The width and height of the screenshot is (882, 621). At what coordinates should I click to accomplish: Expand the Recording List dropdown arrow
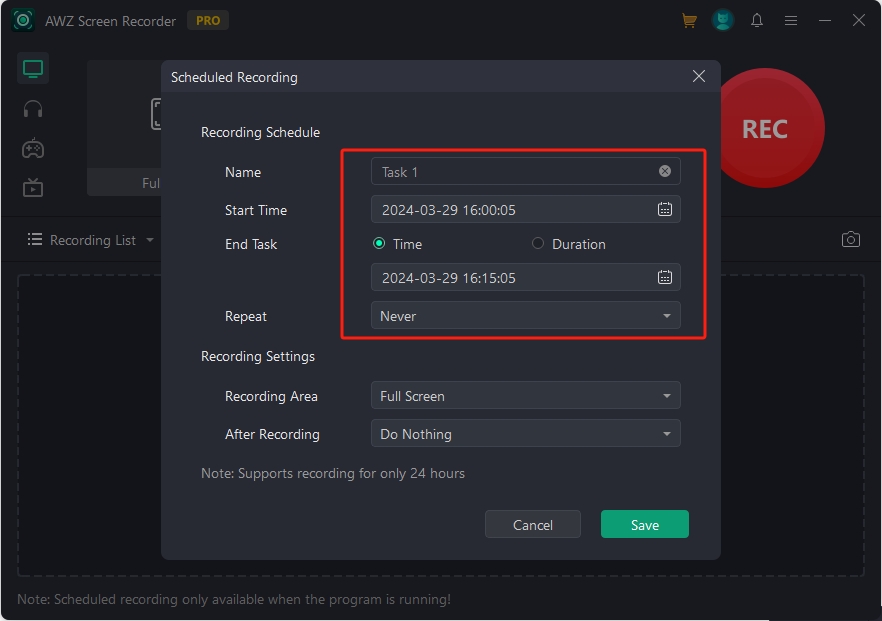tap(150, 240)
